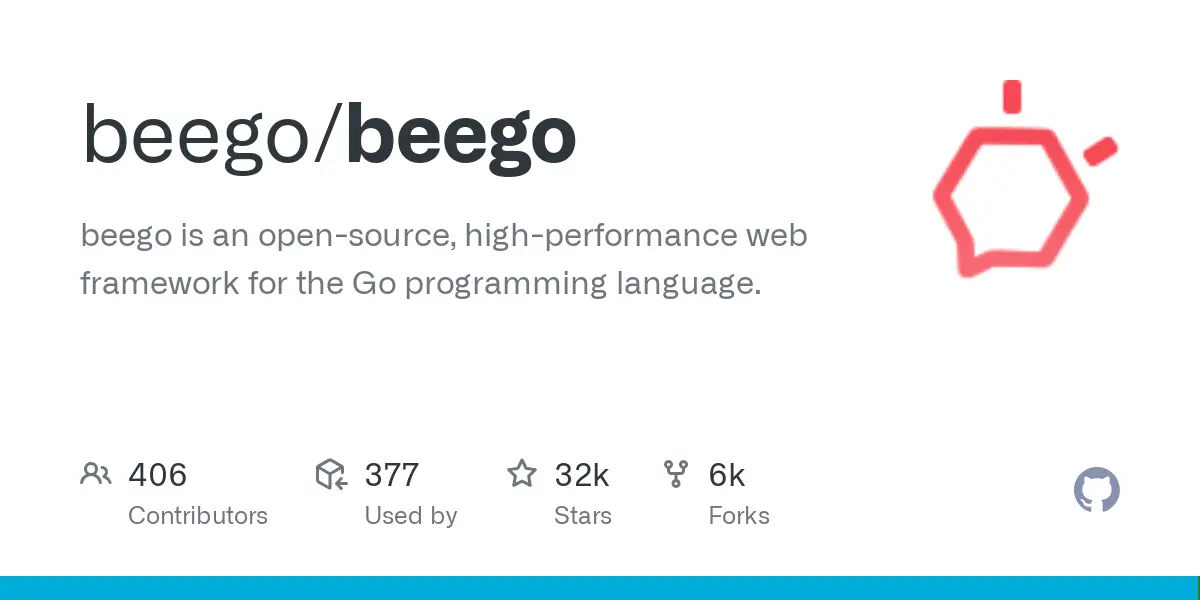The width and height of the screenshot is (1200, 600).
Task: Open the beego owner name before slash
Action: point(197,138)
